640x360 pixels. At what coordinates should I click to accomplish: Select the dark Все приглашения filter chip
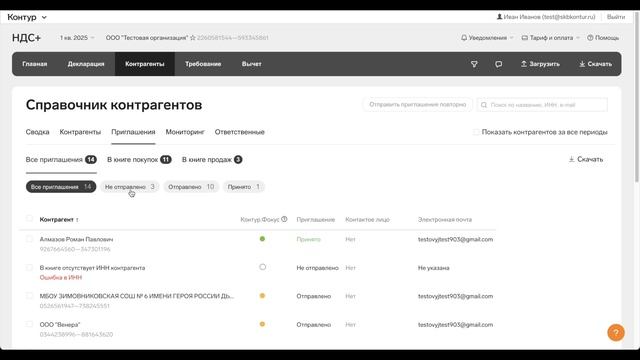61,187
